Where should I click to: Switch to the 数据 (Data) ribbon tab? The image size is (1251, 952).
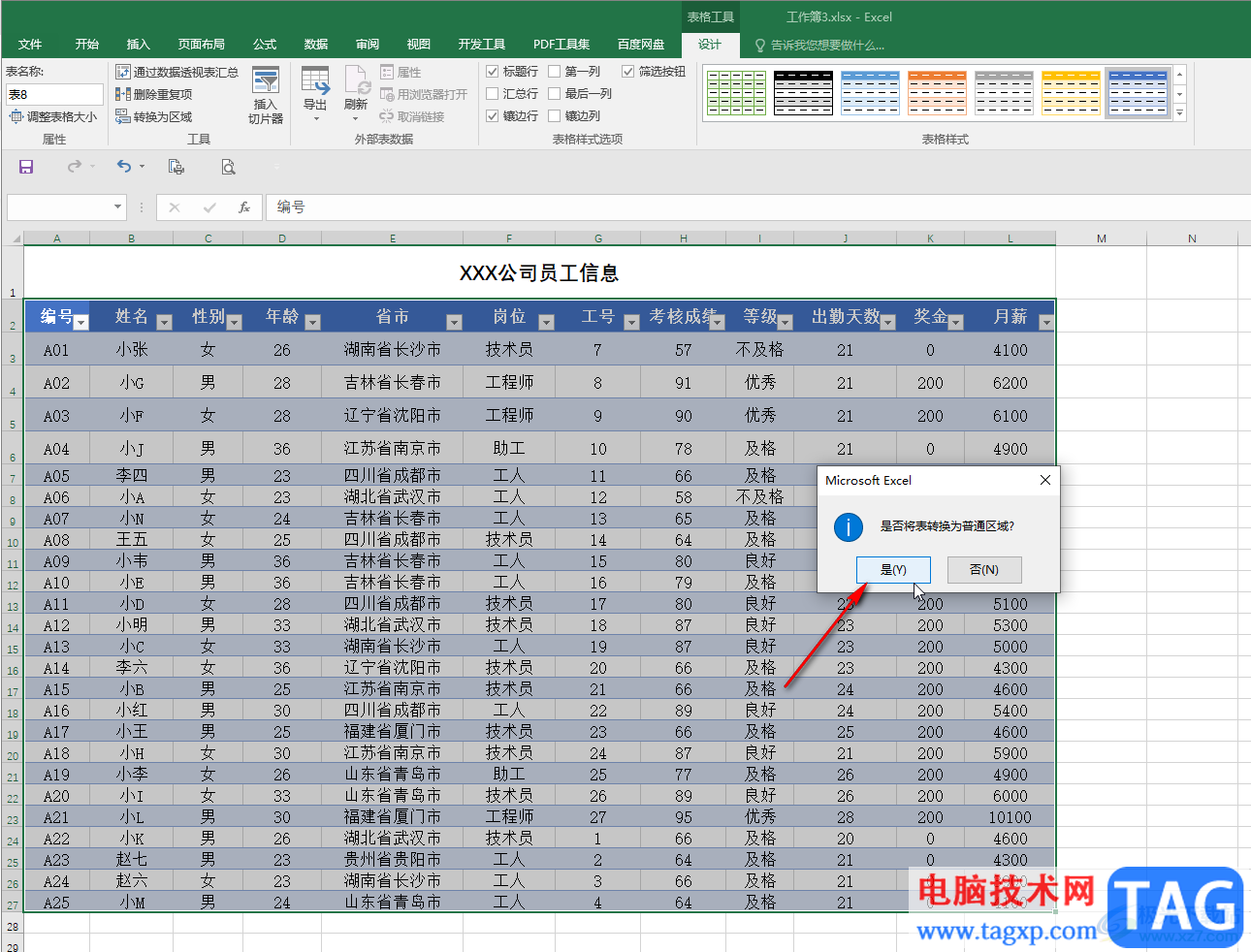click(316, 45)
